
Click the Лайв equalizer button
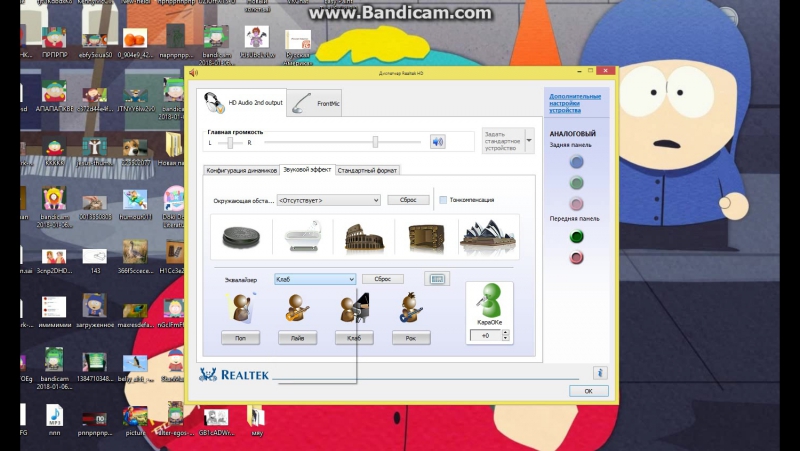297,338
